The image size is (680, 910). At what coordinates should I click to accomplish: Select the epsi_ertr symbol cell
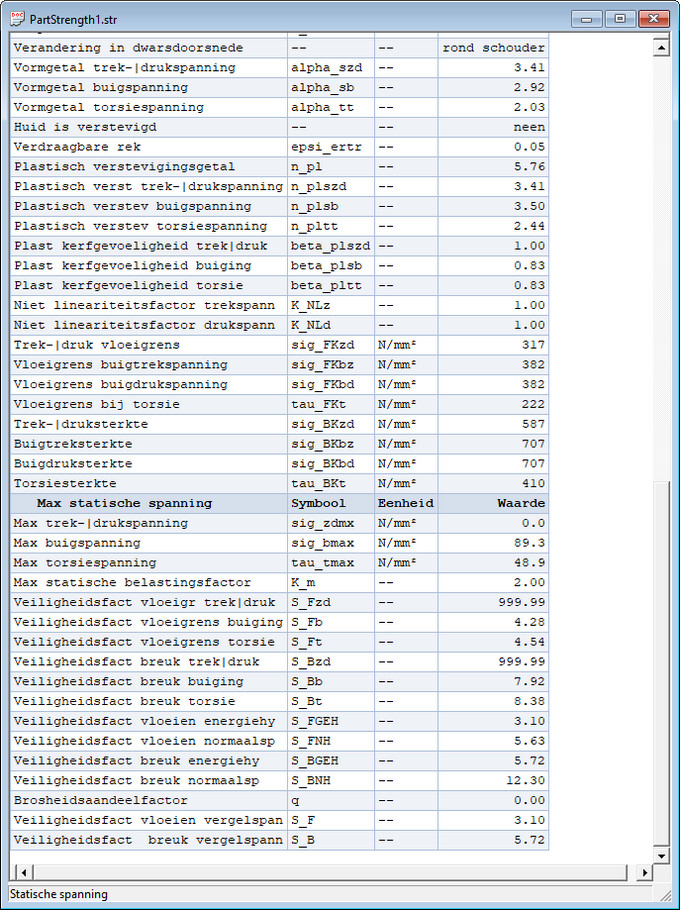point(331,147)
